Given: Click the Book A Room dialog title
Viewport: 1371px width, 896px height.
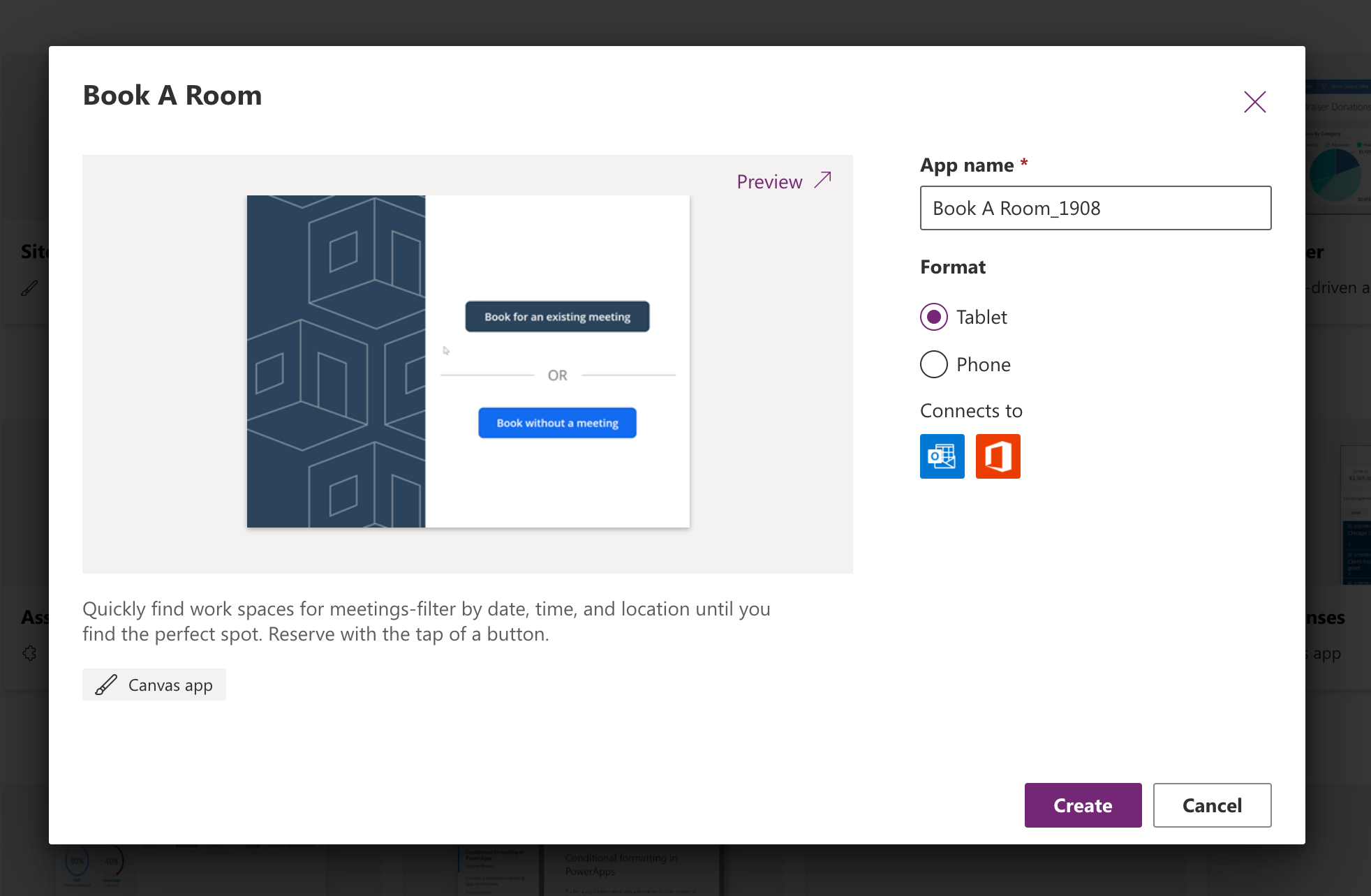Looking at the screenshot, I should coord(172,96).
